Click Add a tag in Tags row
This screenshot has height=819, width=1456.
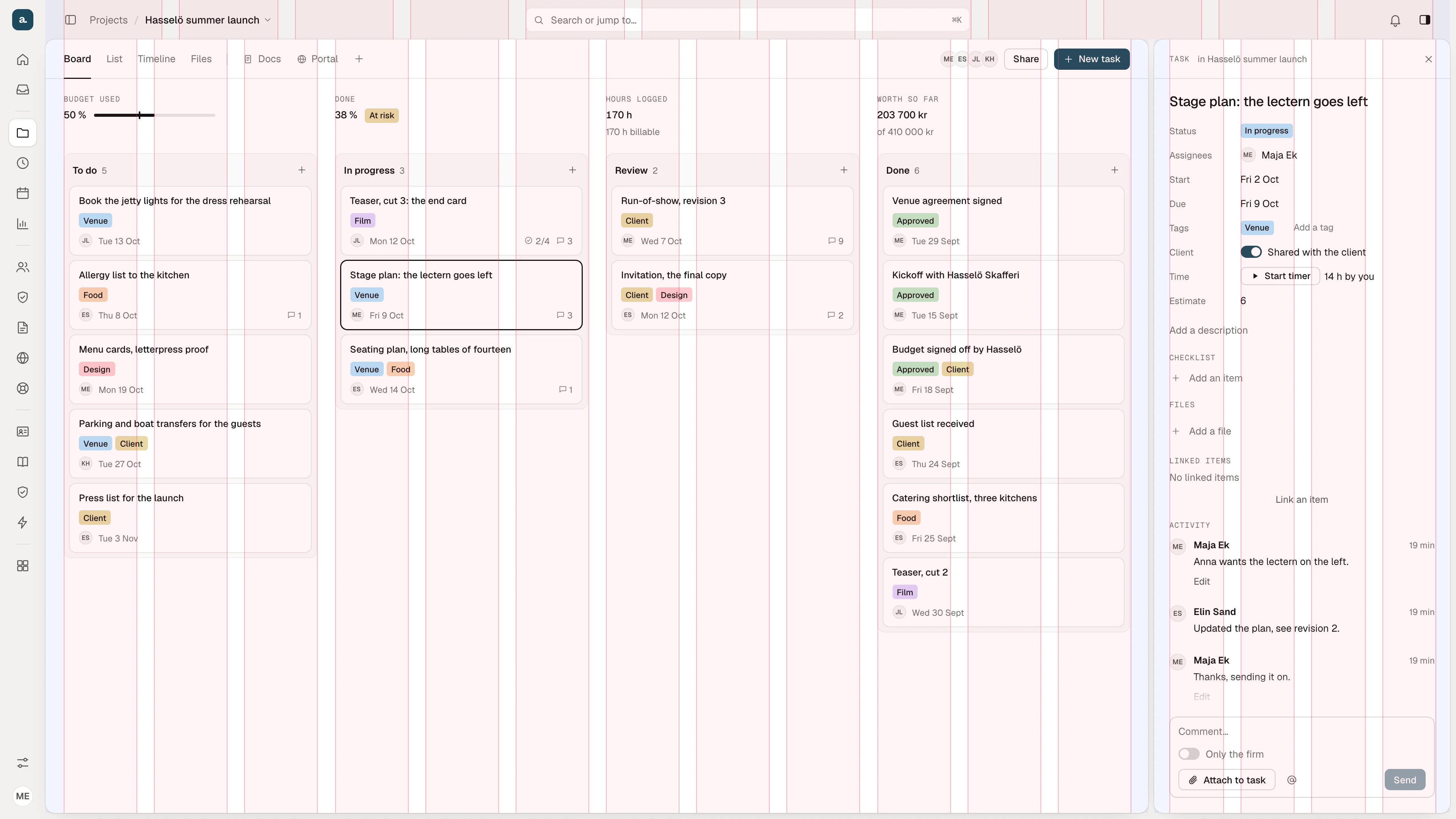coord(1313,228)
